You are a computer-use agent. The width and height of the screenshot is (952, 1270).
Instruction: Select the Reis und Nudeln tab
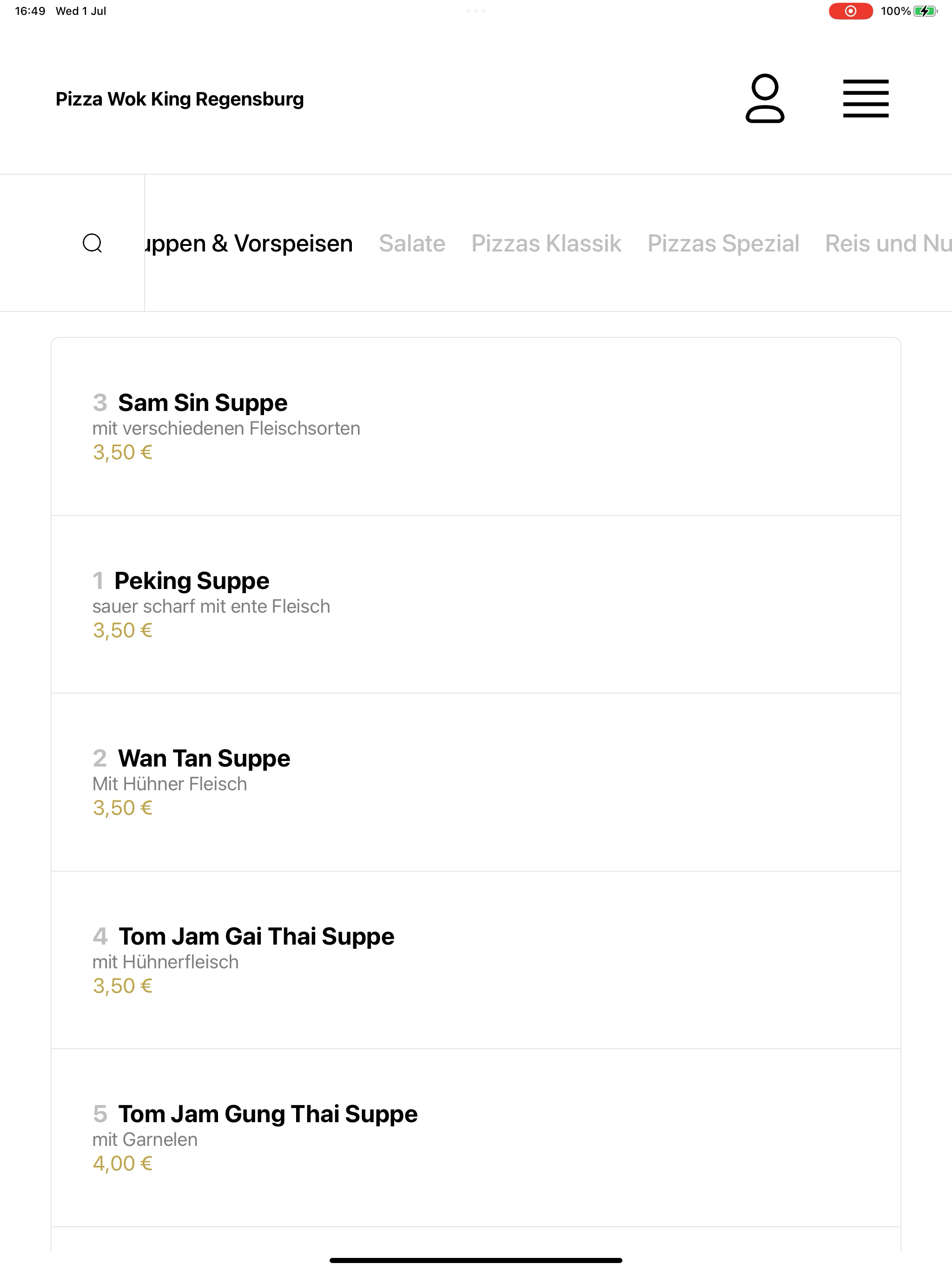pos(888,244)
